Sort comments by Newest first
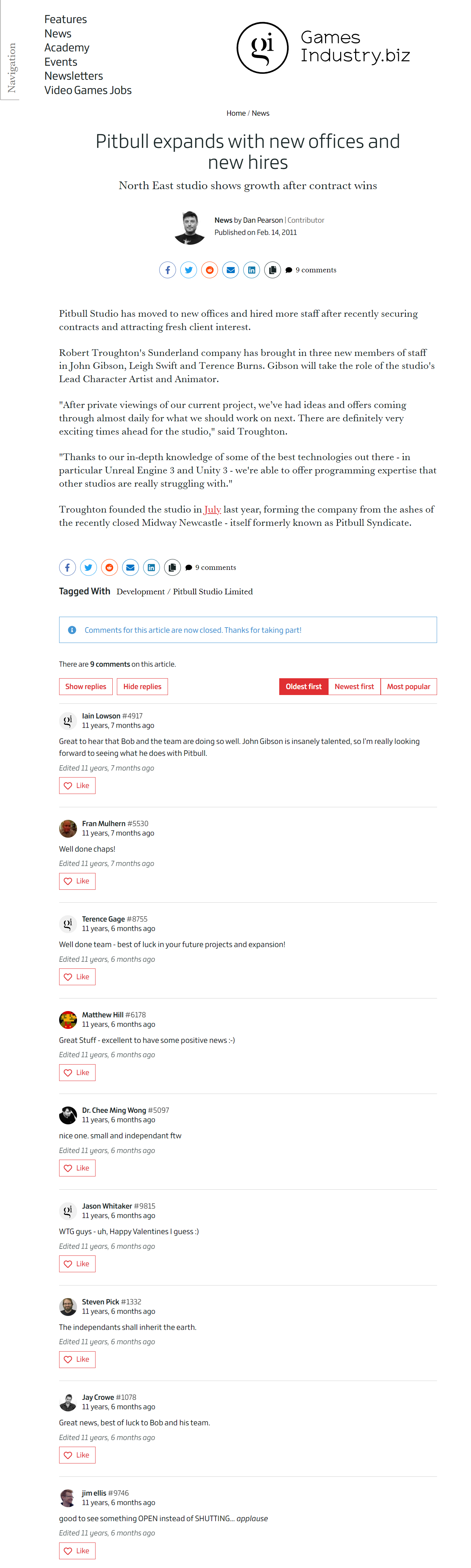Viewport: 471px width, 1568px height. pos(354,686)
